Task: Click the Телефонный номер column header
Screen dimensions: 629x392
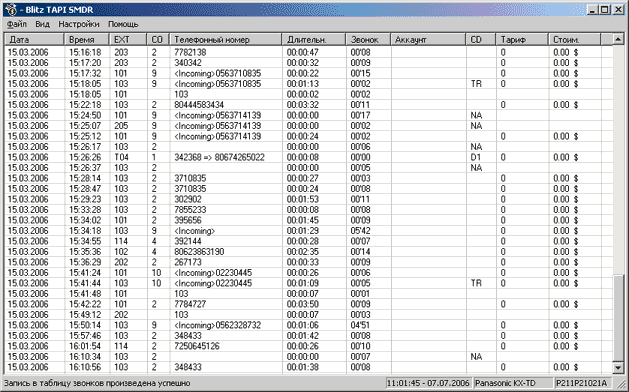Action: pos(225,39)
